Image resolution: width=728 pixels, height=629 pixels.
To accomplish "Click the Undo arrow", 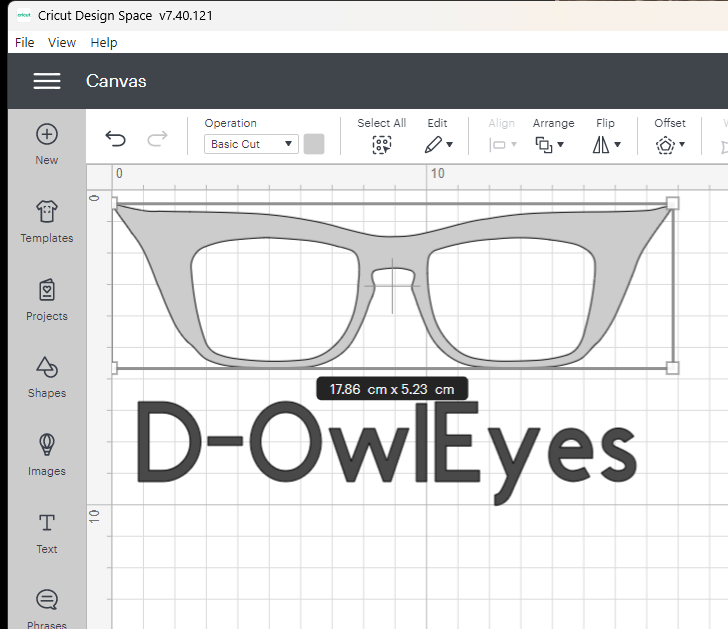I will (x=116, y=140).
